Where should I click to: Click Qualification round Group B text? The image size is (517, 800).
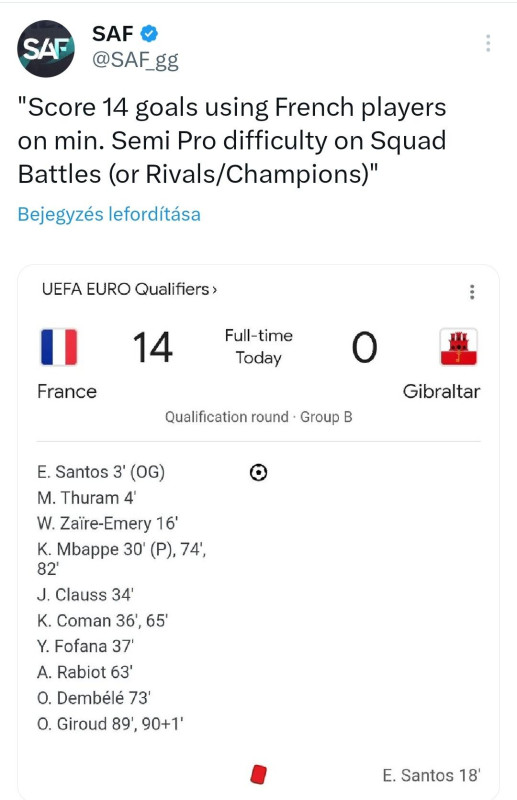259,417
